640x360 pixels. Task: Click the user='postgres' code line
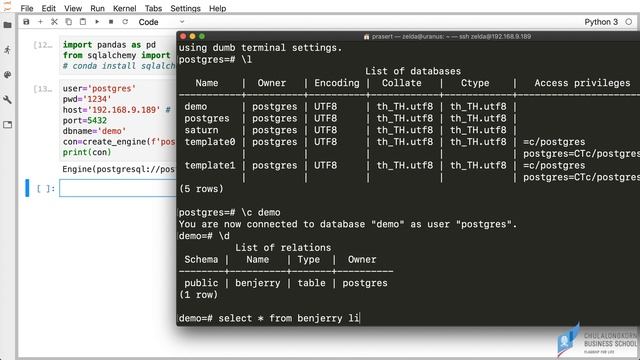[99, 88]
